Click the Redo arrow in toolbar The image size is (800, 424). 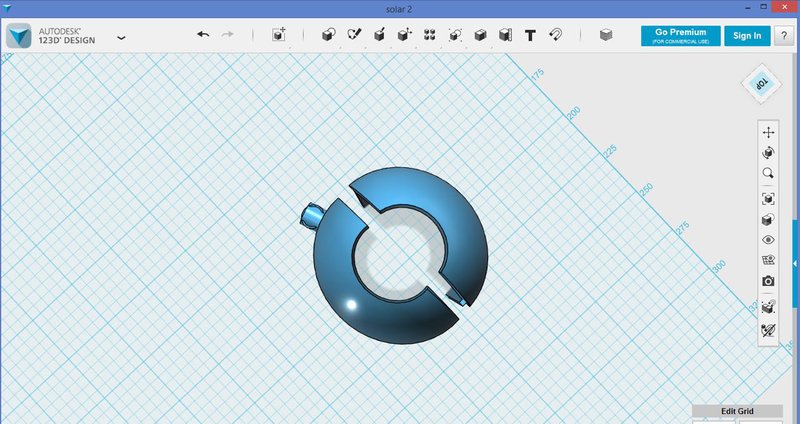[227, 35]
